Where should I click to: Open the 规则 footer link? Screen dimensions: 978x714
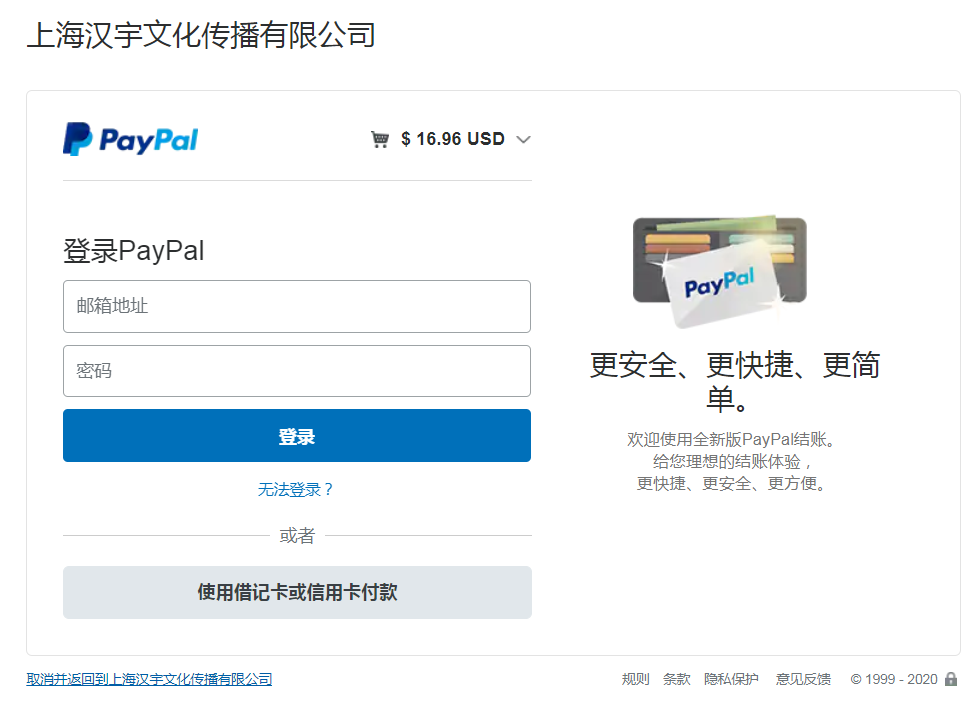point(636,679)
